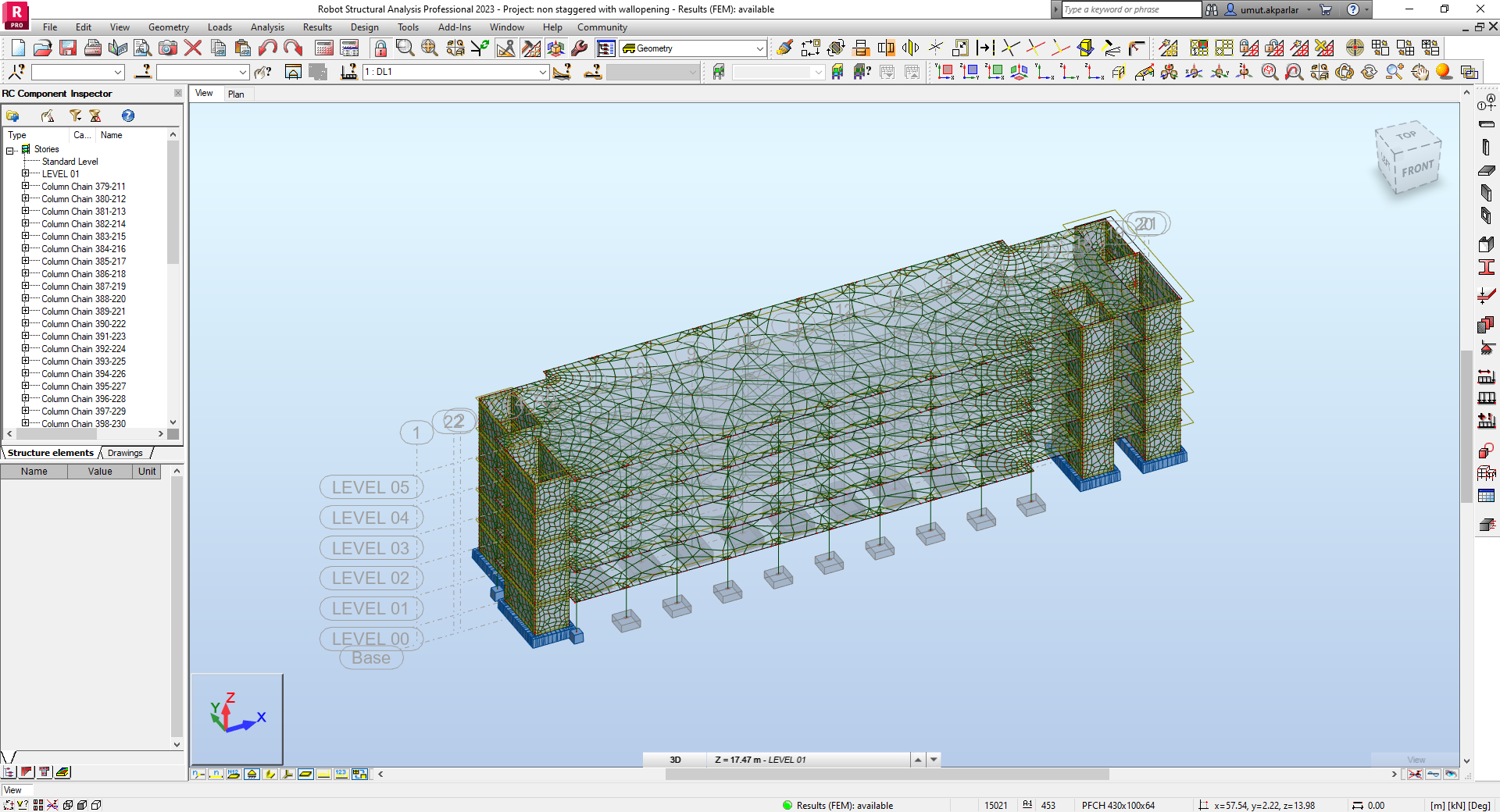1500x812 pixels.
Task: Open help via the globe icon in RC Component Inspector
Action: click(127, 115)
